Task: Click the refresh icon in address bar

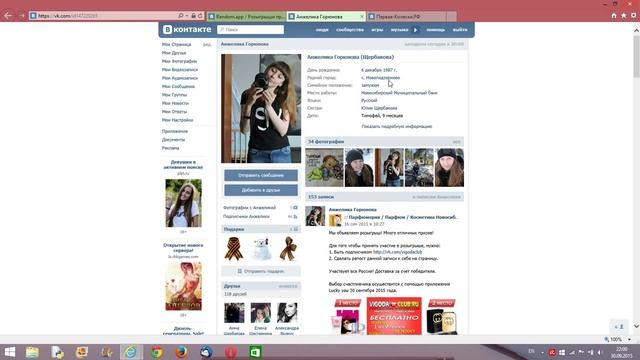Action: coord(200,16)
